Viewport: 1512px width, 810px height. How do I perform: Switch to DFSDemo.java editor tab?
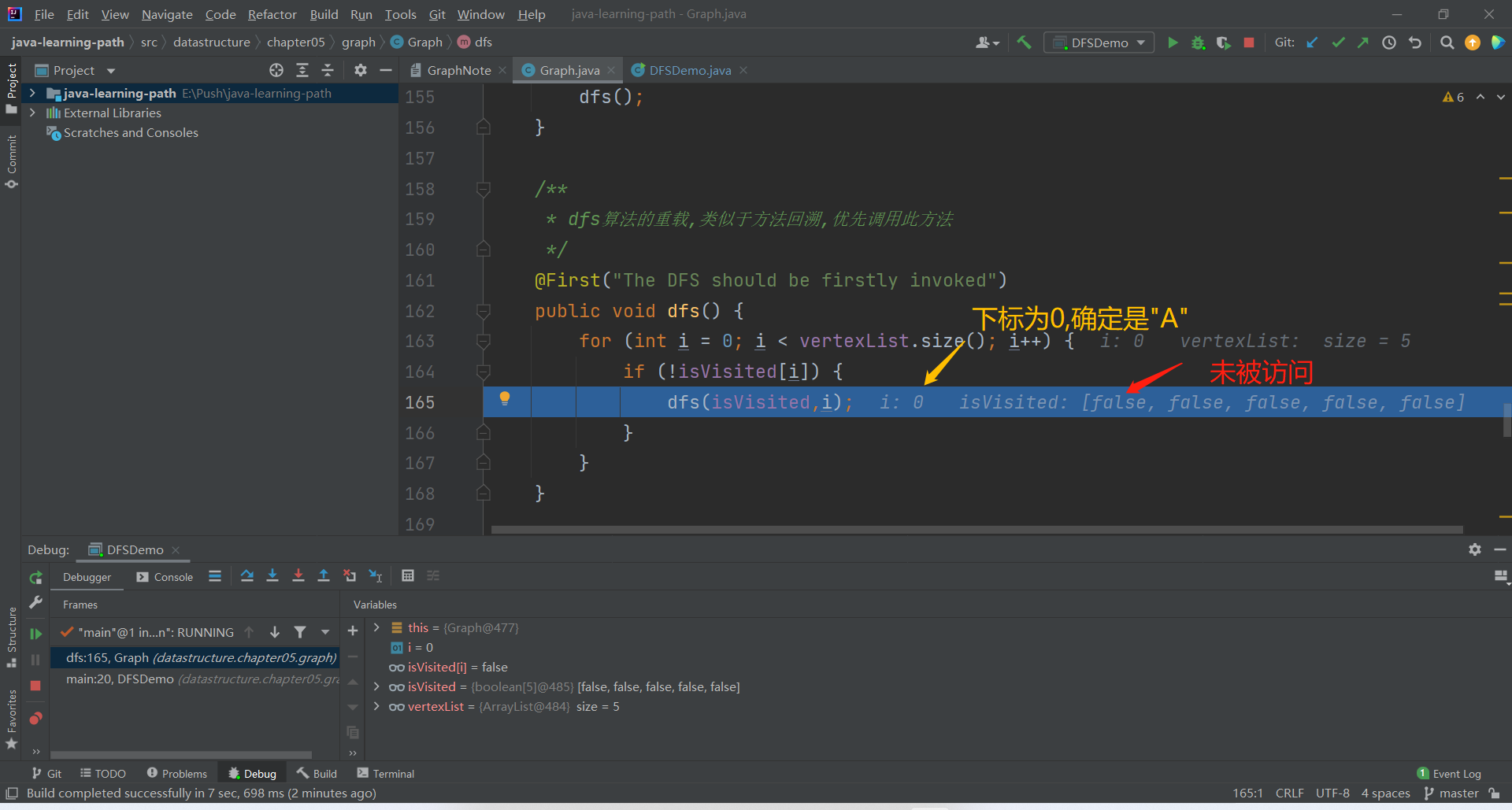[690, 70]
